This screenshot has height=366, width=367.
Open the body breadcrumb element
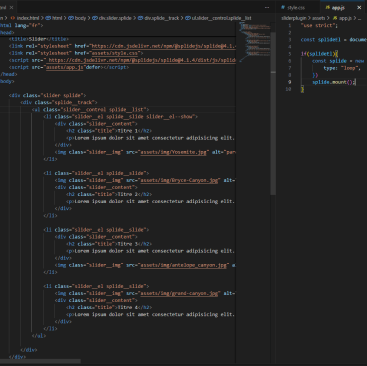(x=78, y=18)
